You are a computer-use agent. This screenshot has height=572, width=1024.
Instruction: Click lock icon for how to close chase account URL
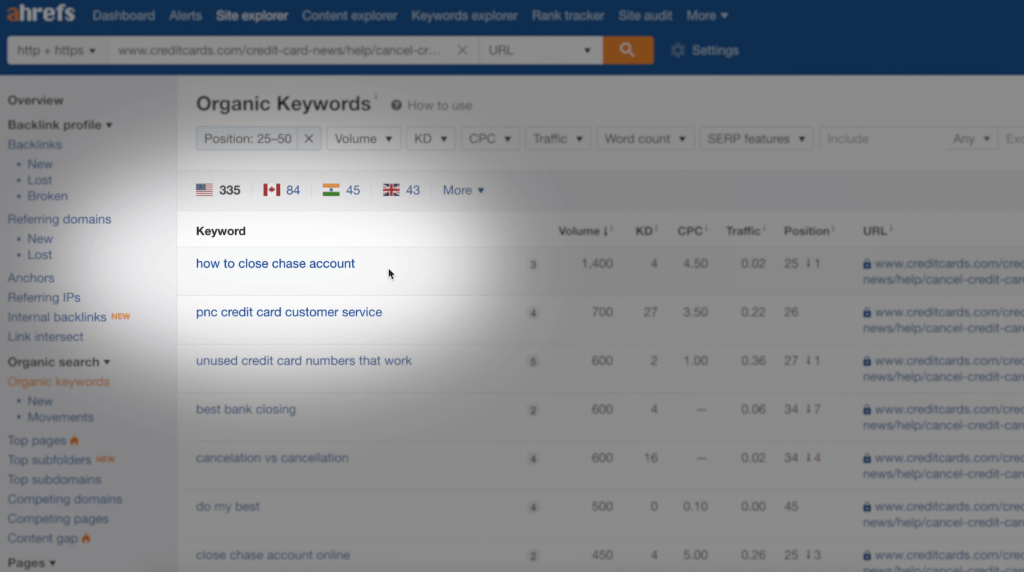click(867, 264)
